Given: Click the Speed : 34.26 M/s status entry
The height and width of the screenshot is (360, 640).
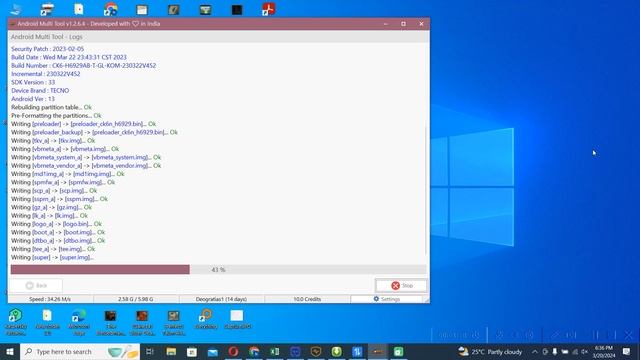Looking at the screenshot, I should 50,299.
